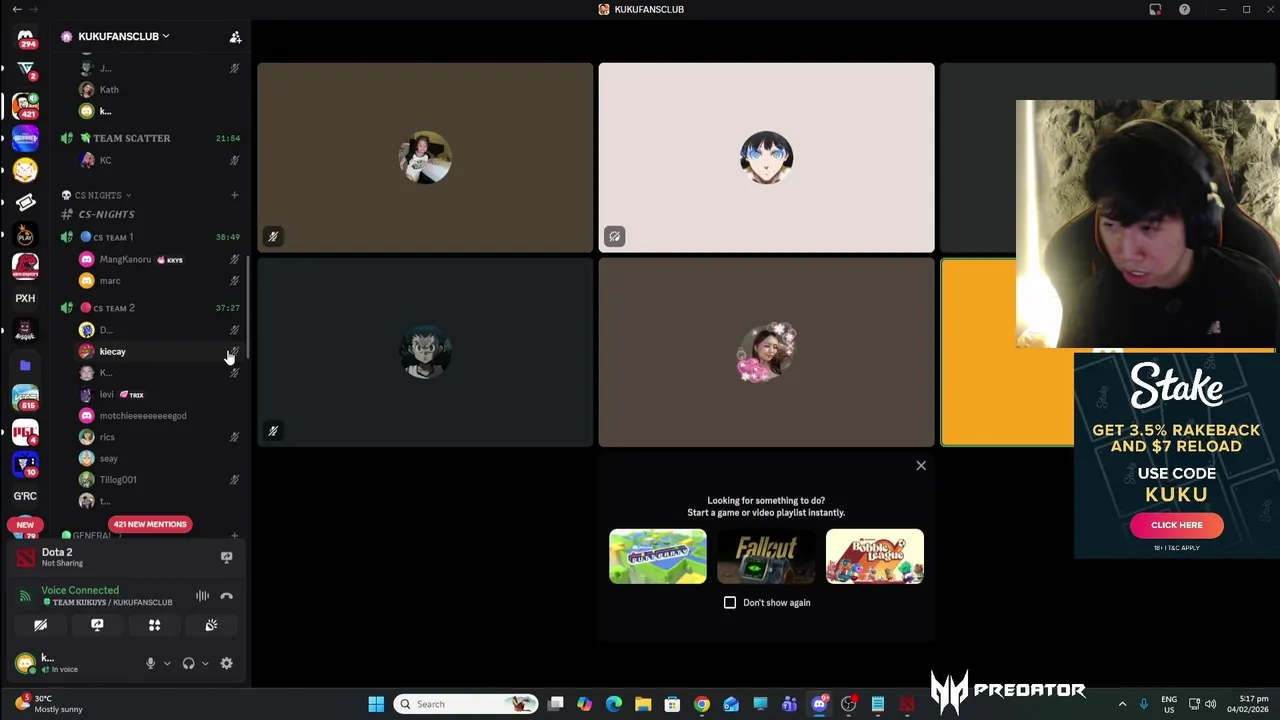This screenshot has height=720, width=1280.
Task: Open microphone input options chevron
Action: [x=166, y=663]
